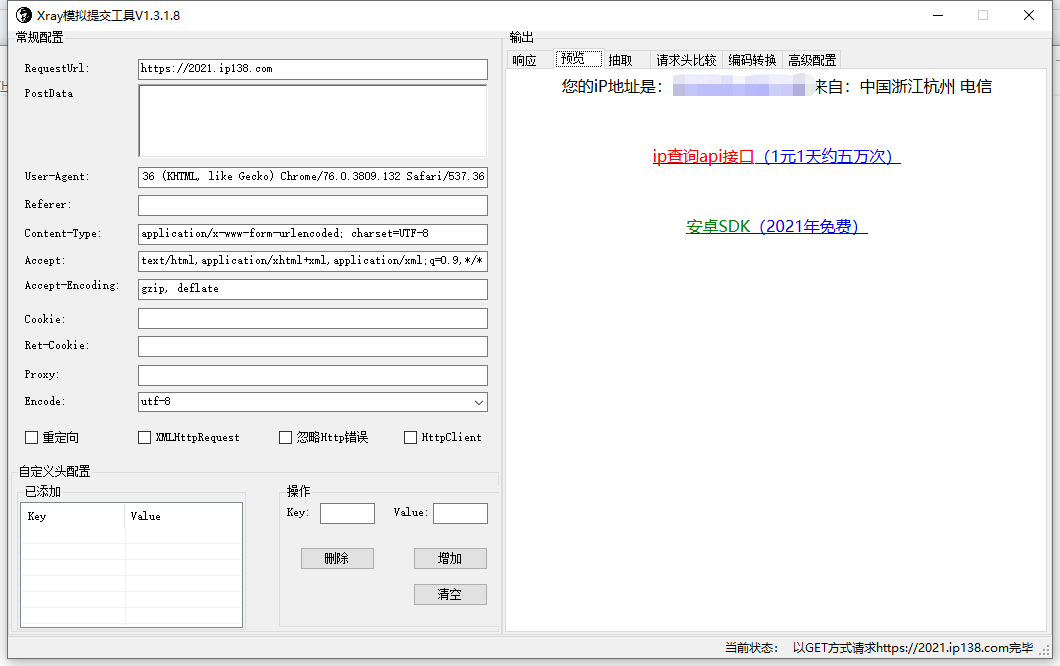Focus the Content-Type field
The image size is (1060, 666).
pyautogui.click(x=312, y=234)
